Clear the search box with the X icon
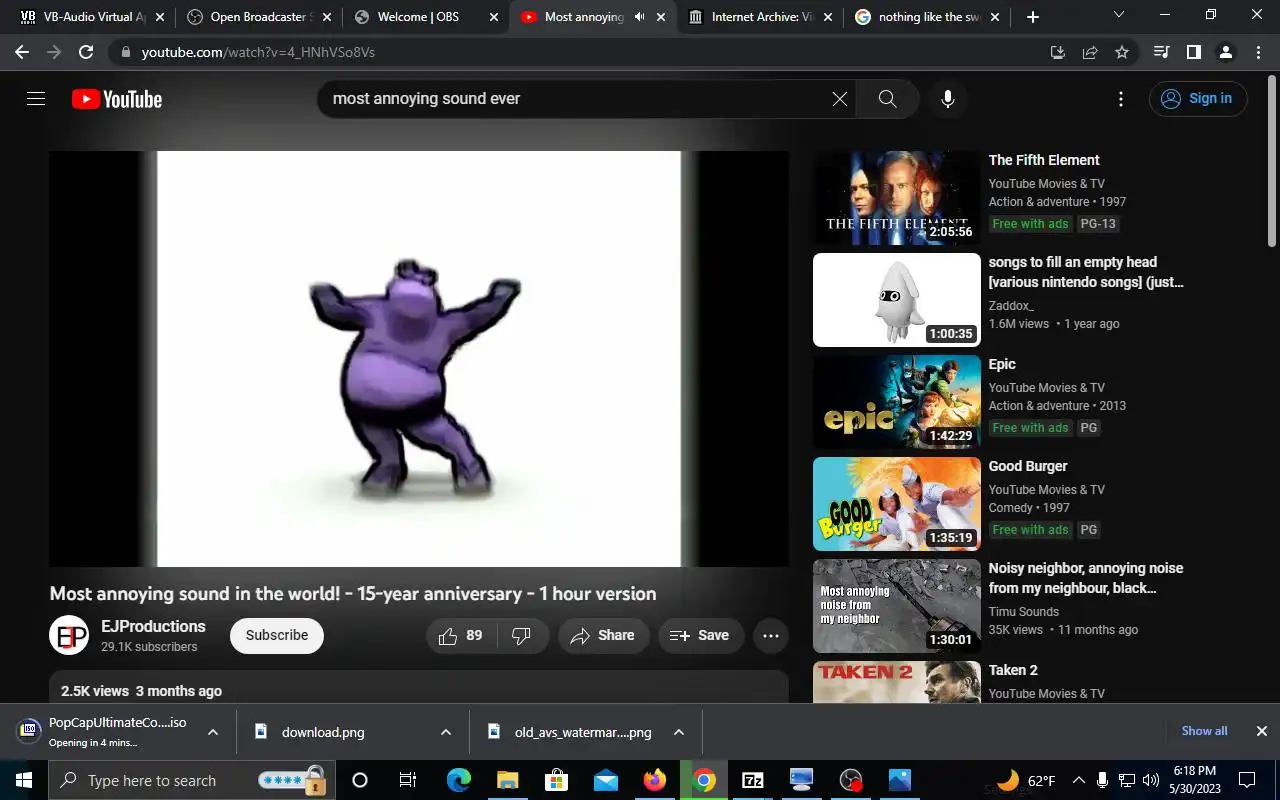The width and height of the screenshot is (1280, 800). coord(840,98)
